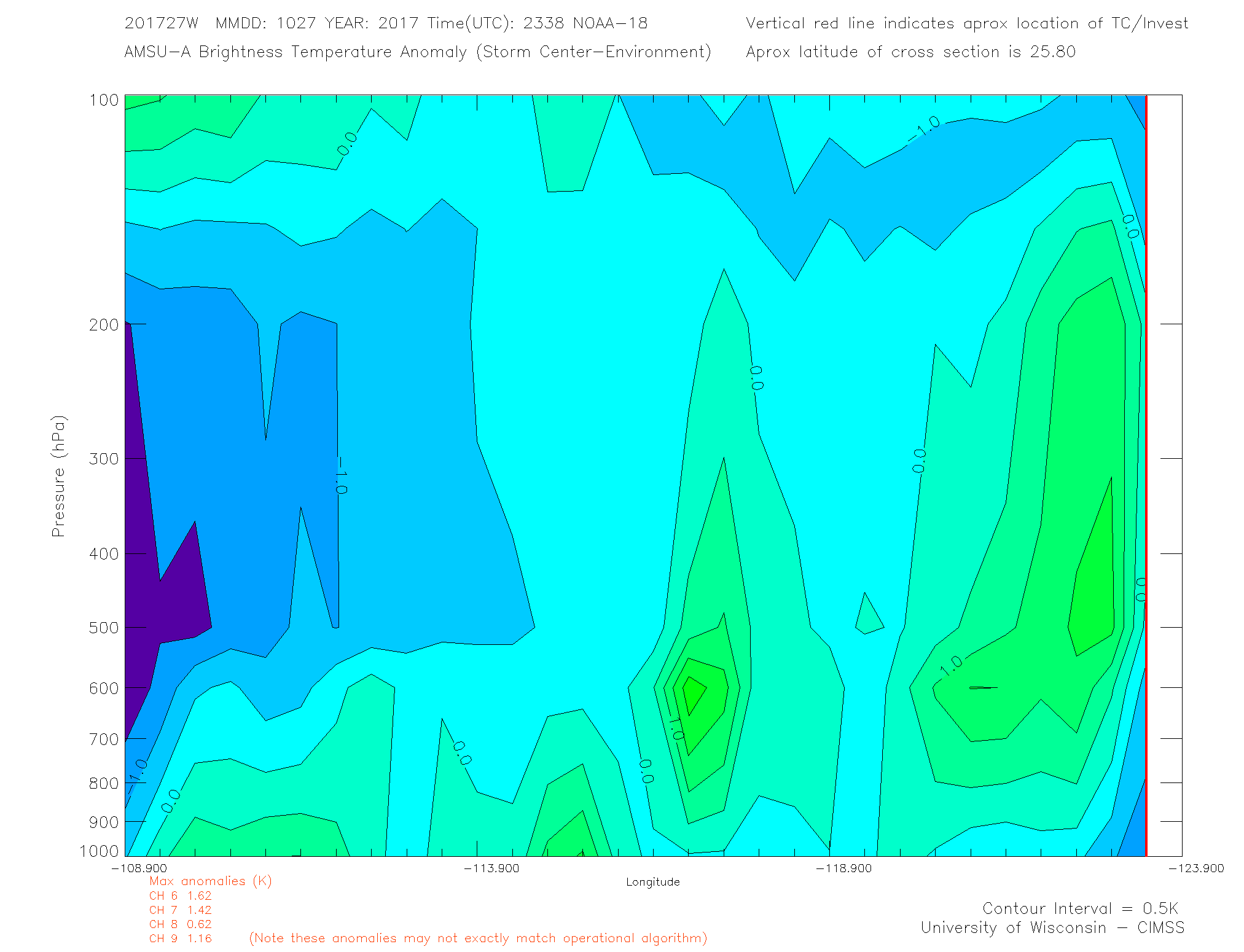Click the 'Contour Interval = 0.5K' text

click(1080, 908)
